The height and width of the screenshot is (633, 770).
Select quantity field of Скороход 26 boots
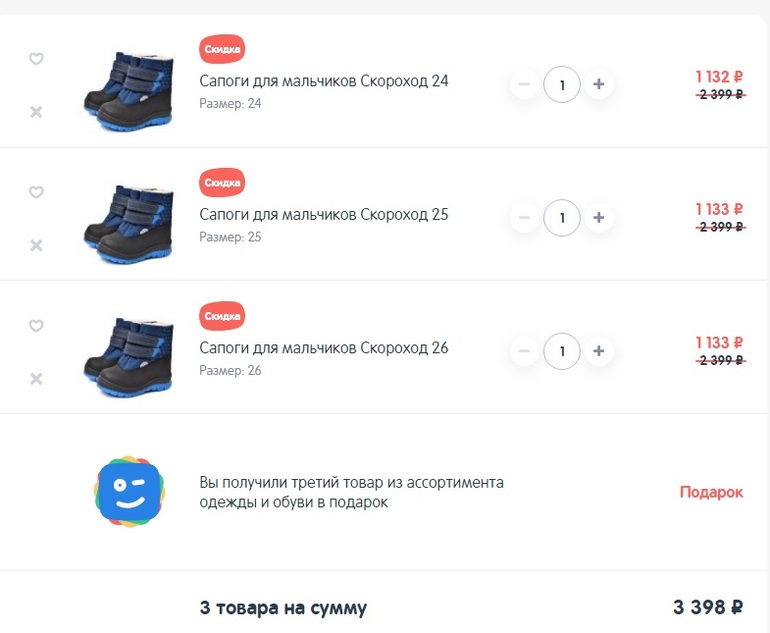pos(562,351)
